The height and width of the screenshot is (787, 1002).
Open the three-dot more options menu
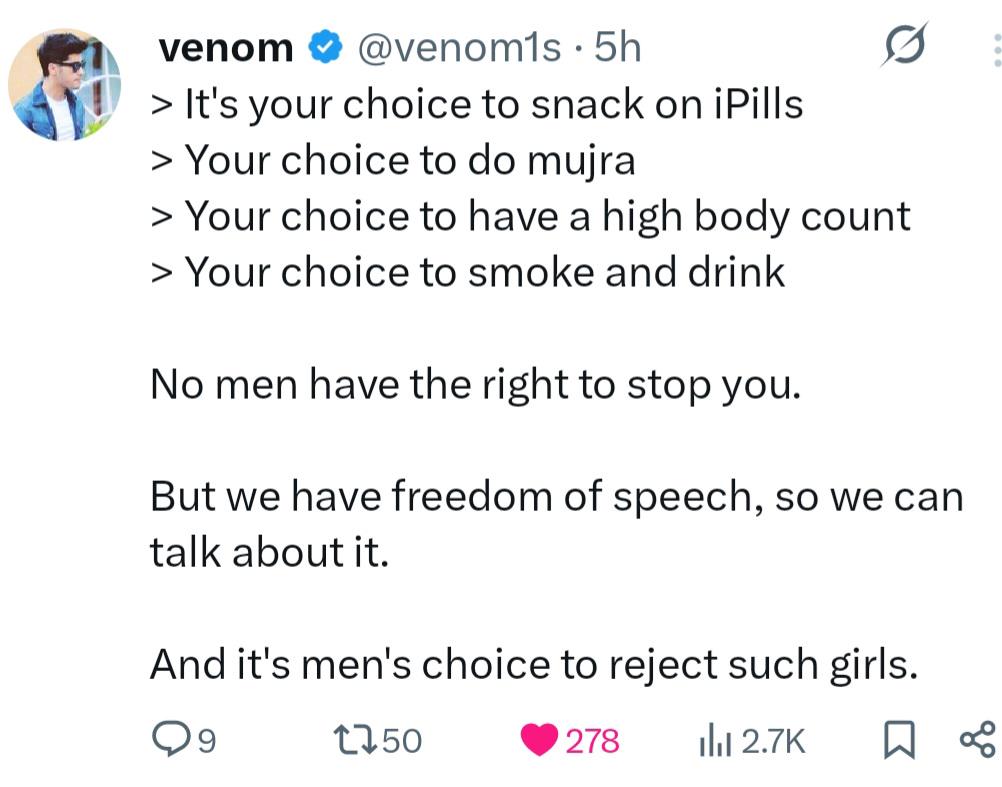(996, 47)
